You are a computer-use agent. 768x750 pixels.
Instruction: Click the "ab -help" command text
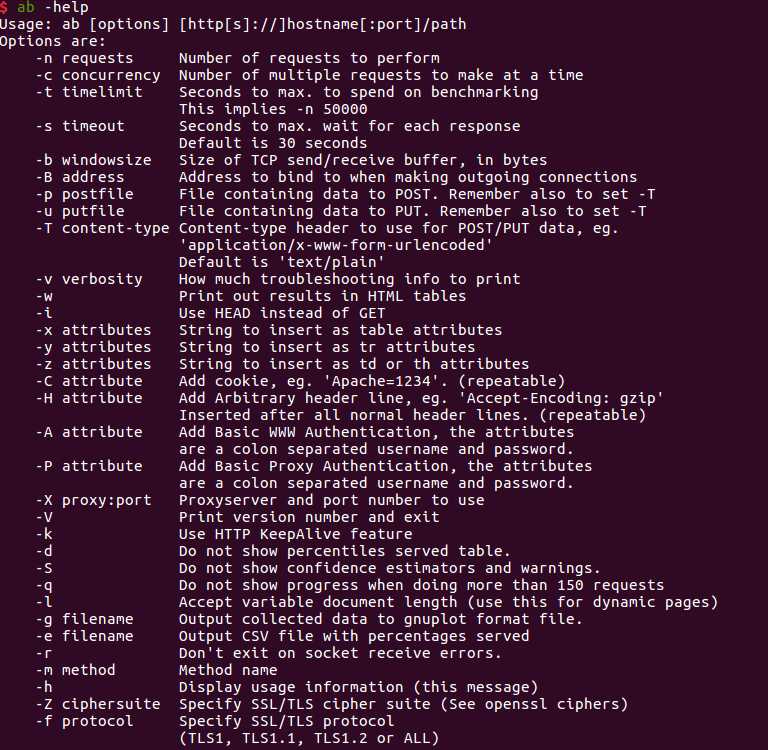click(x=53, y=7)
